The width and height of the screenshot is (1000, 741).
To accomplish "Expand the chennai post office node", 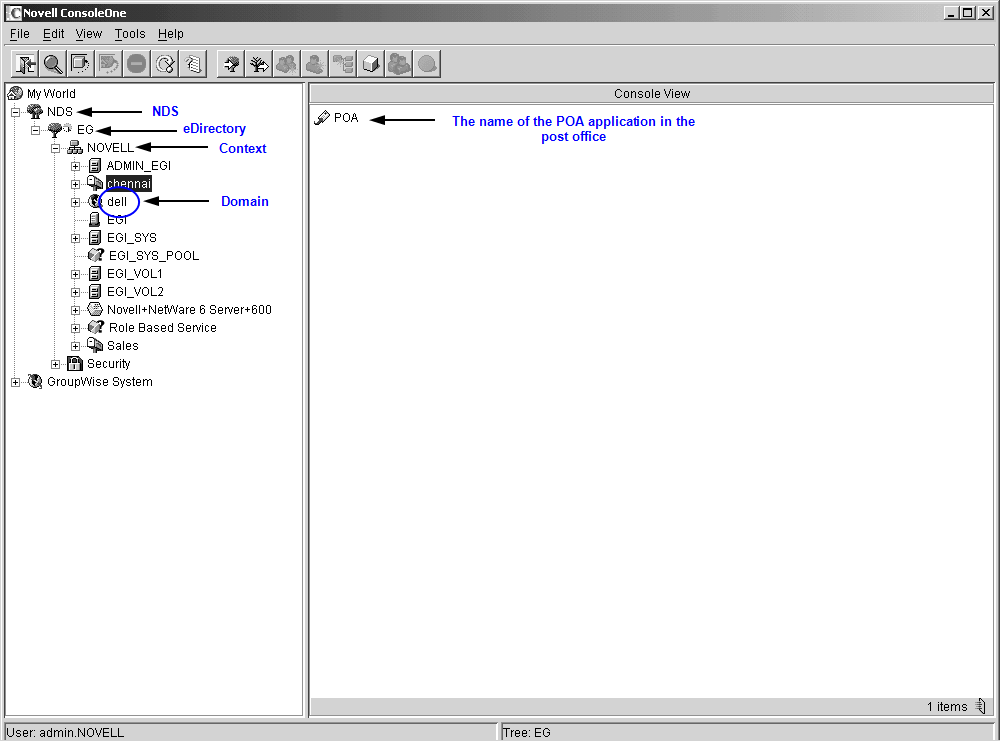I will (75, 184).
